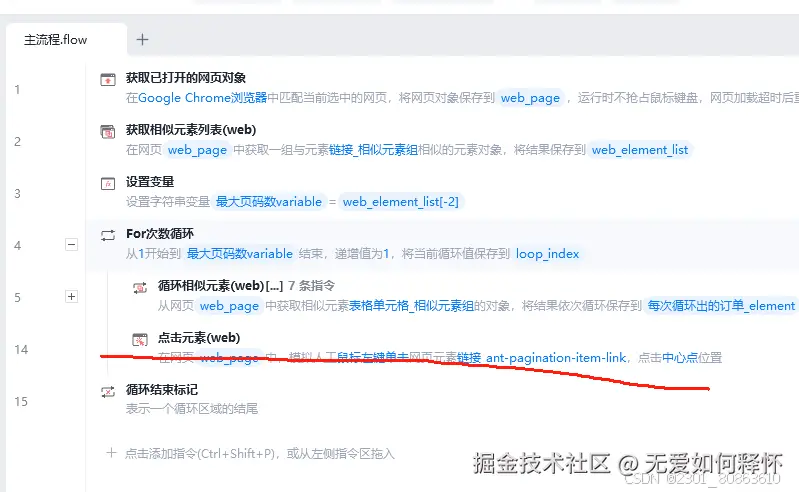The image size is (799, 492).
Task: Click the For次数循环 loop icon
Action: pos(108,235)
